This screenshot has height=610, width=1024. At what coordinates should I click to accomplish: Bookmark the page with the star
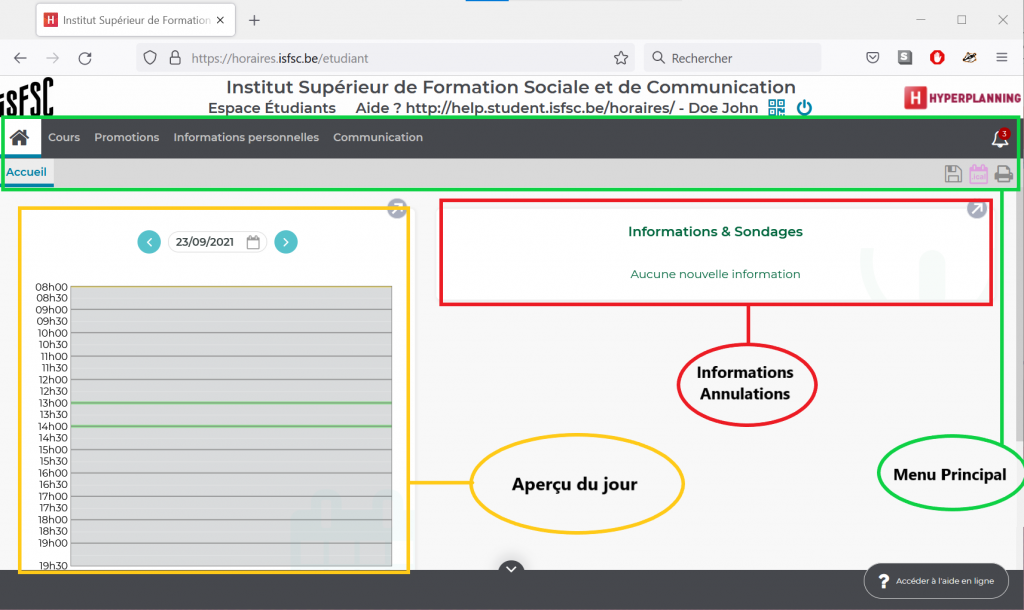point(621,58)
